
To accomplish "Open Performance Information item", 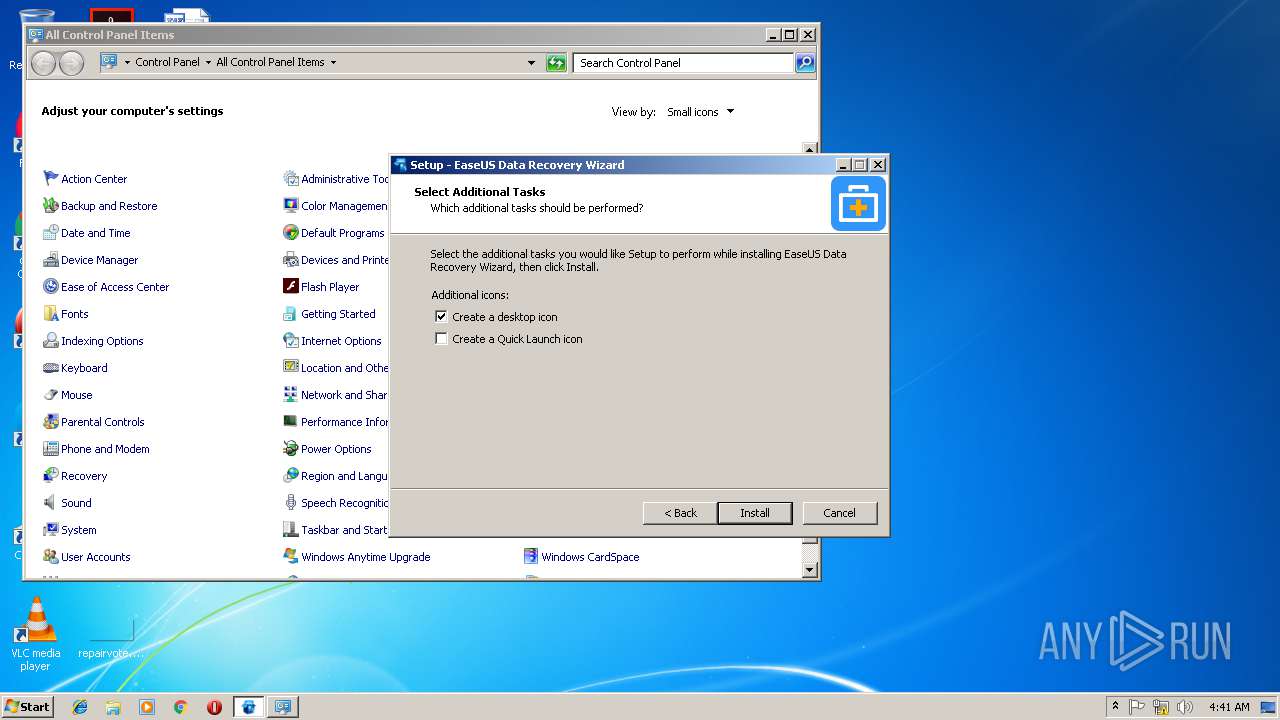I will coord(335,422).
